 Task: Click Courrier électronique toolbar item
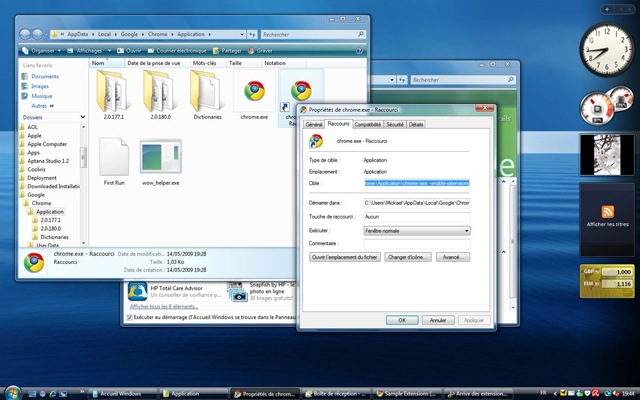tap(177, 51)
